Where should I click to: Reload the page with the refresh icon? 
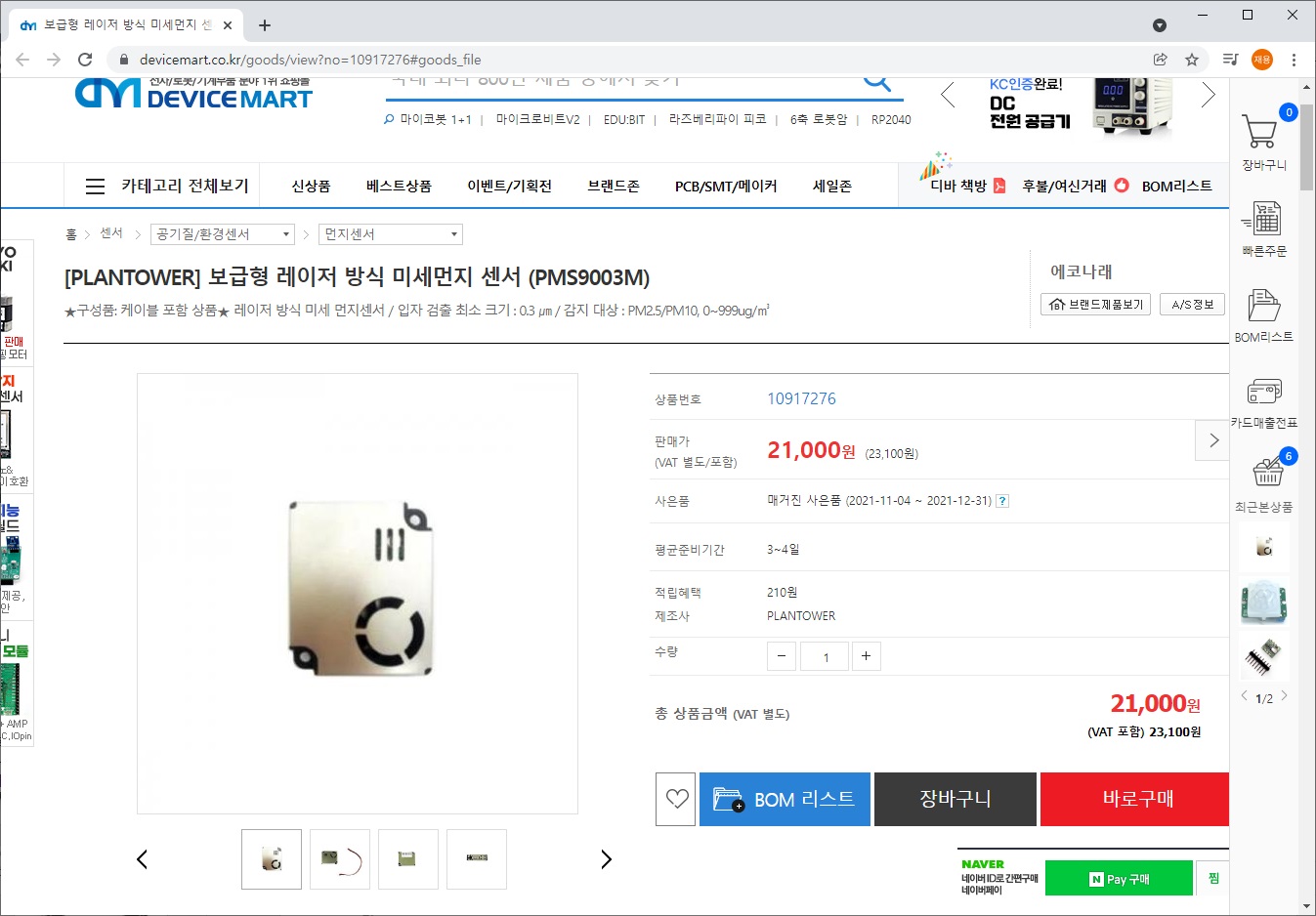pos(85,60)
